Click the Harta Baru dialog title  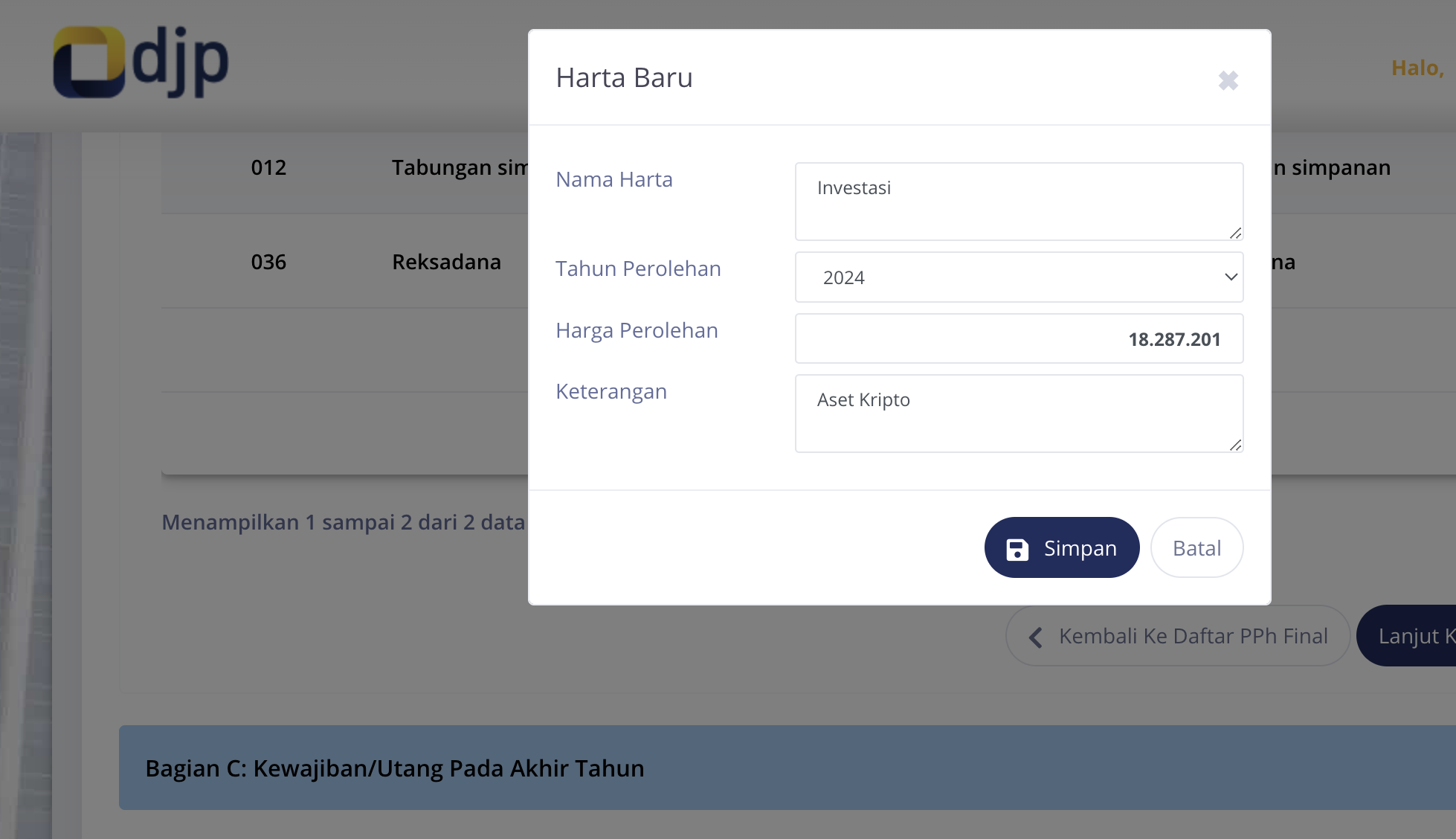[624, 77]
